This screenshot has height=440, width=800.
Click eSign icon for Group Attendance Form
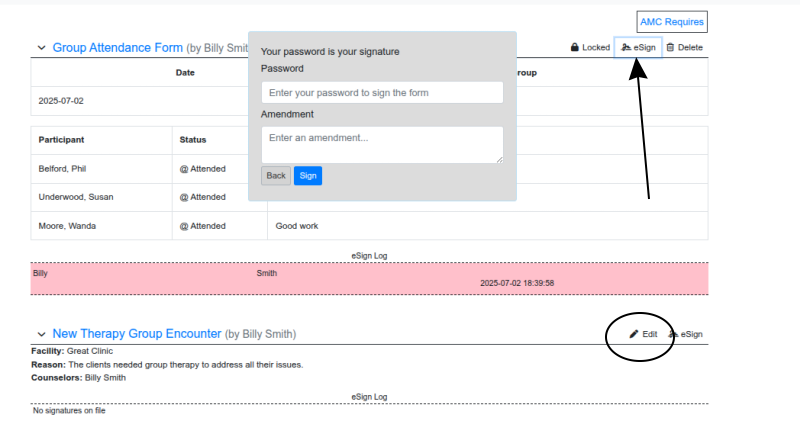[x=626, y=47]
